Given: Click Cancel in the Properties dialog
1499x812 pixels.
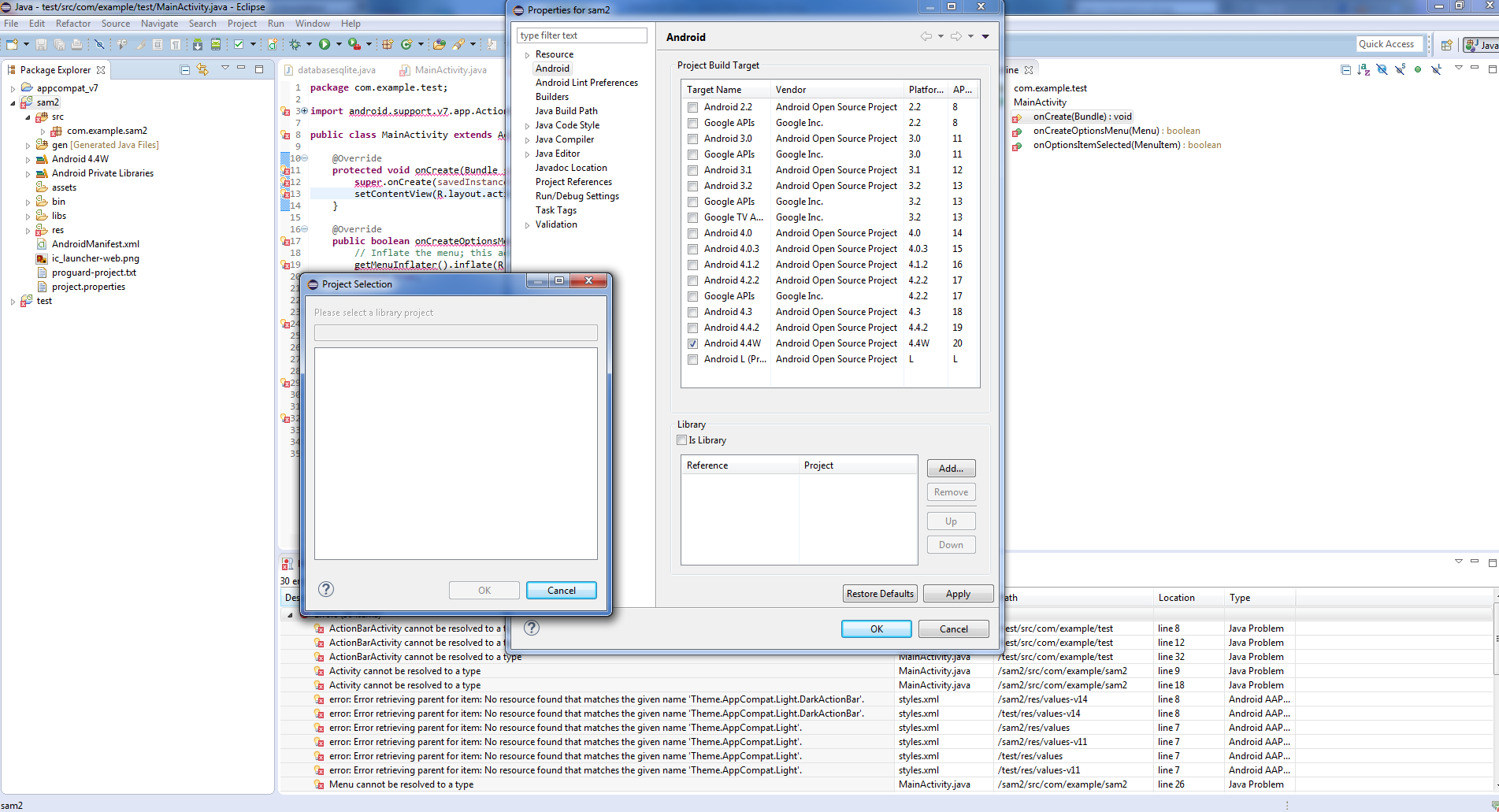Looking at the screenshot, I should click(x=953, y=628).
